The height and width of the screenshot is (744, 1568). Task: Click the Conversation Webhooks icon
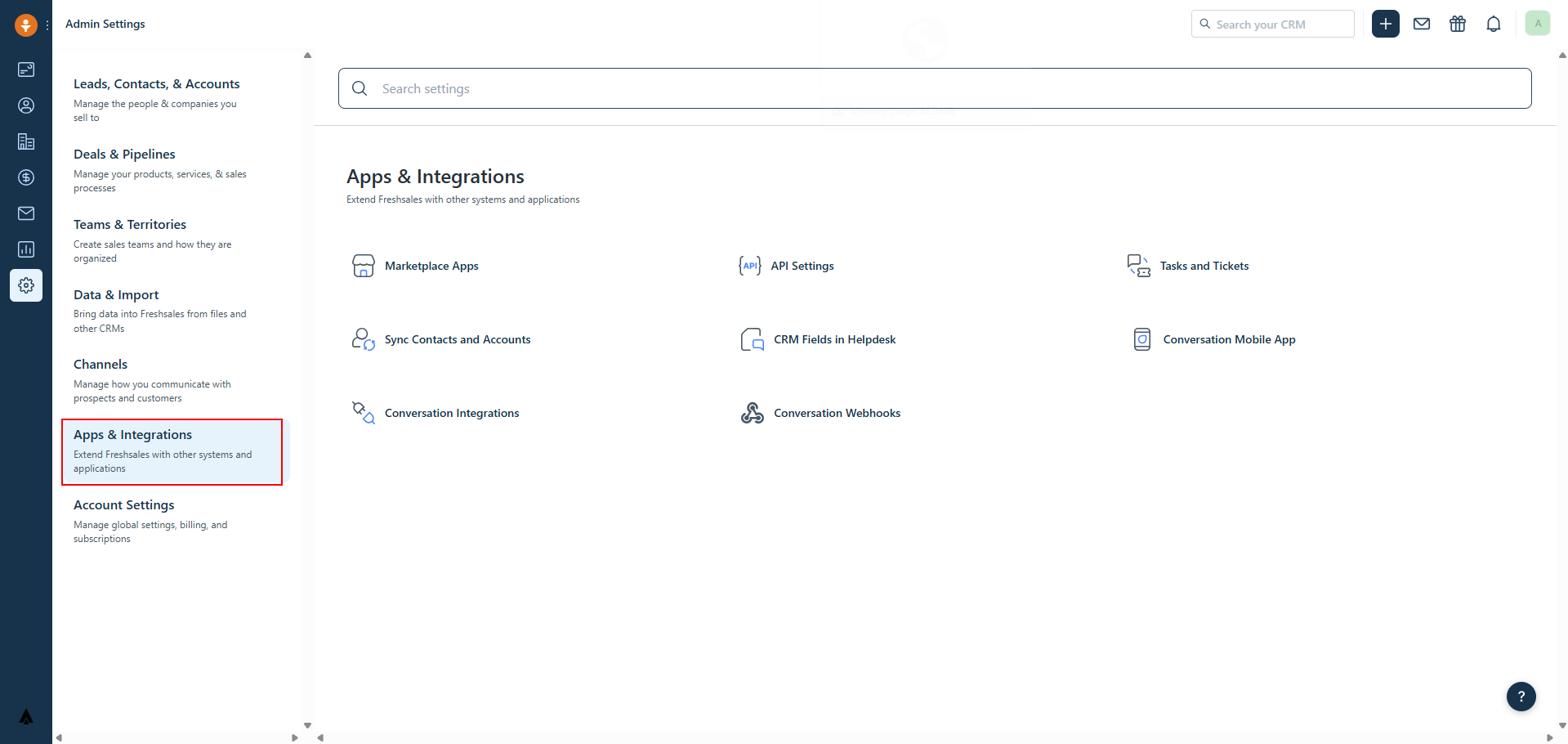[x=753, y=413]
